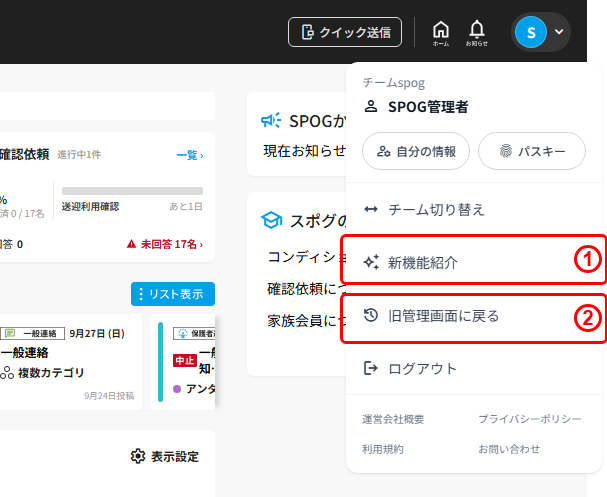Open the Home icon in header
This screenshot has height=497, width=607.
coord(441,33)
